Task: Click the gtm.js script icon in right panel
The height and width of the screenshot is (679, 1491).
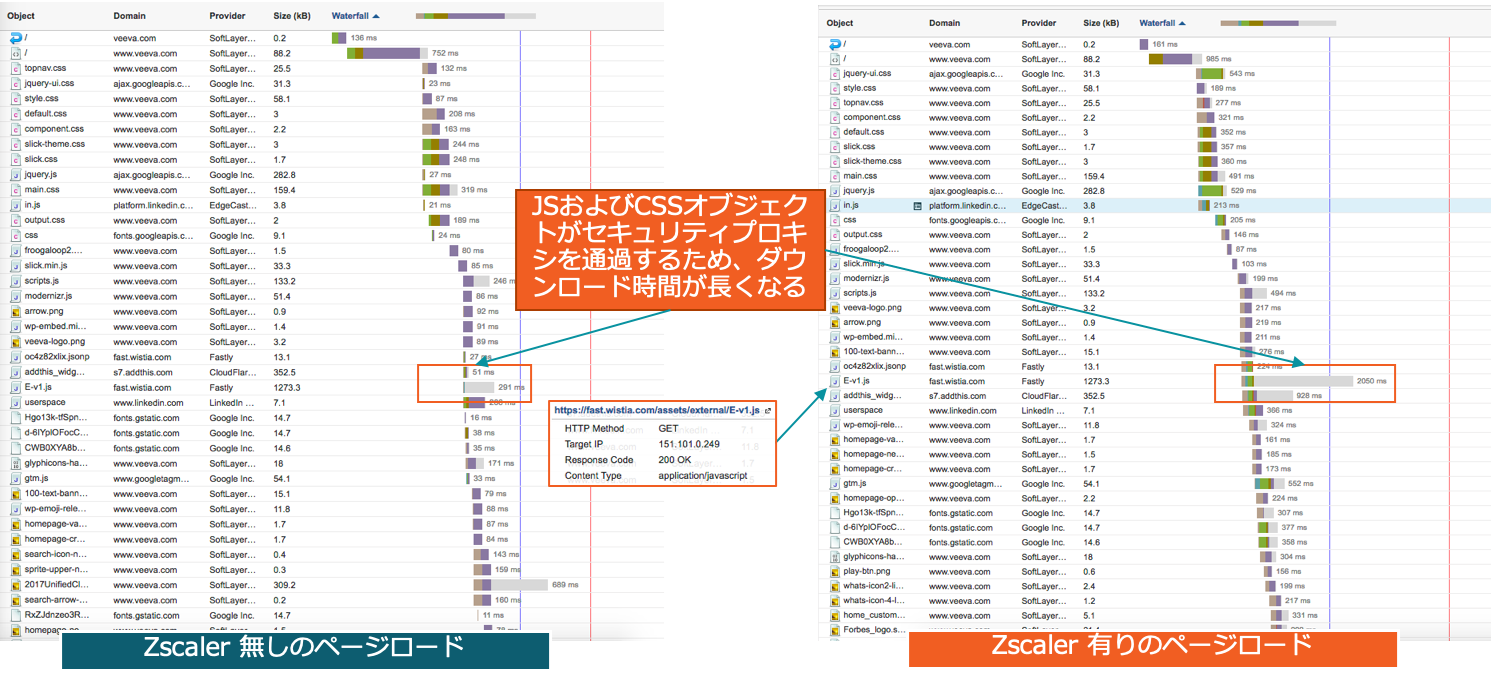Action: (x=834, y=484)
